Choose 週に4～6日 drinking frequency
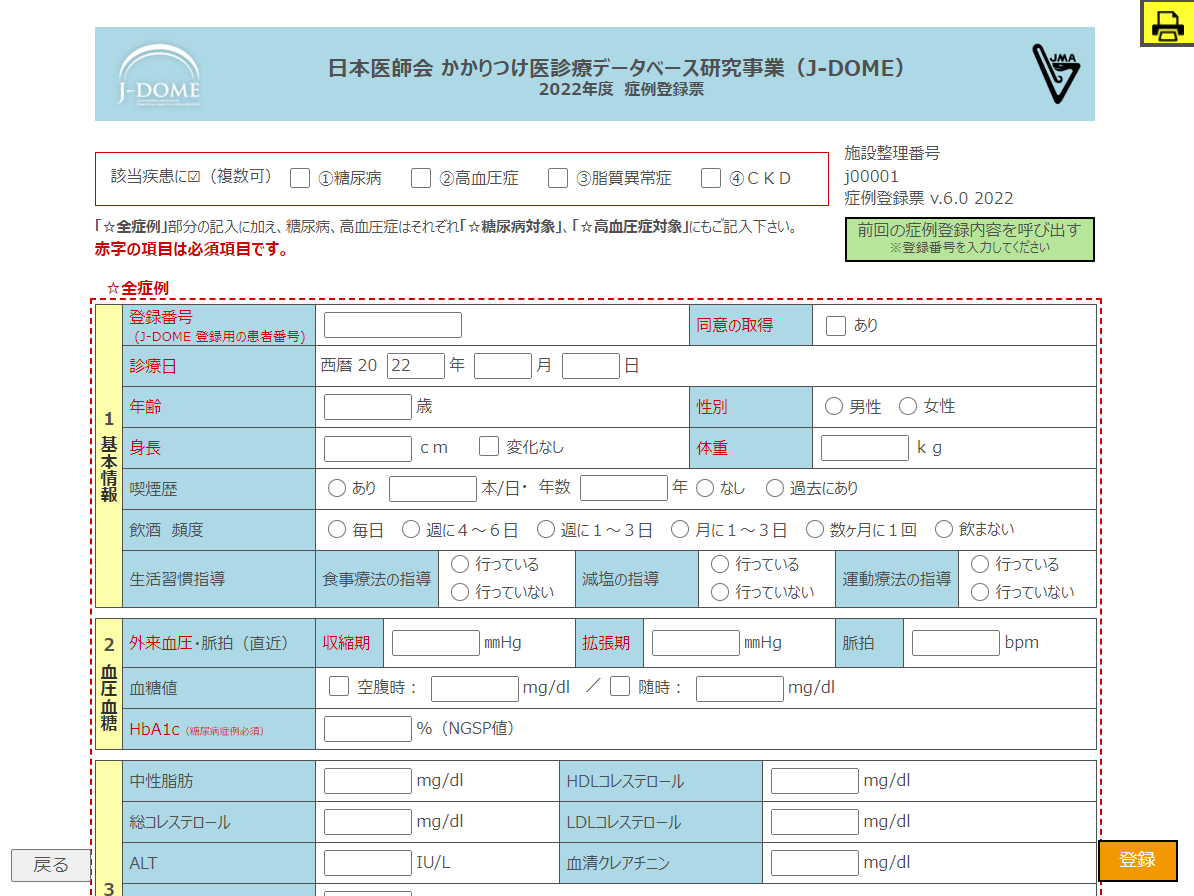 click(x=410, y=529)
